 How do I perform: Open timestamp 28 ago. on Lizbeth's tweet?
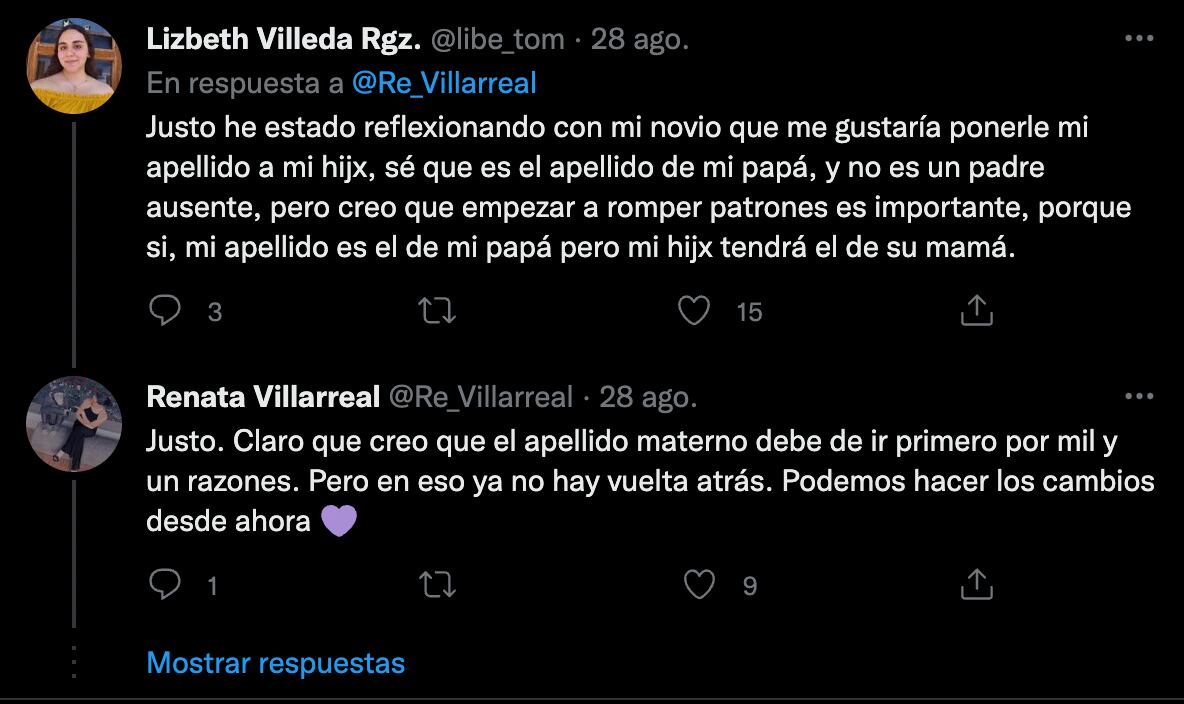[640, 39]
